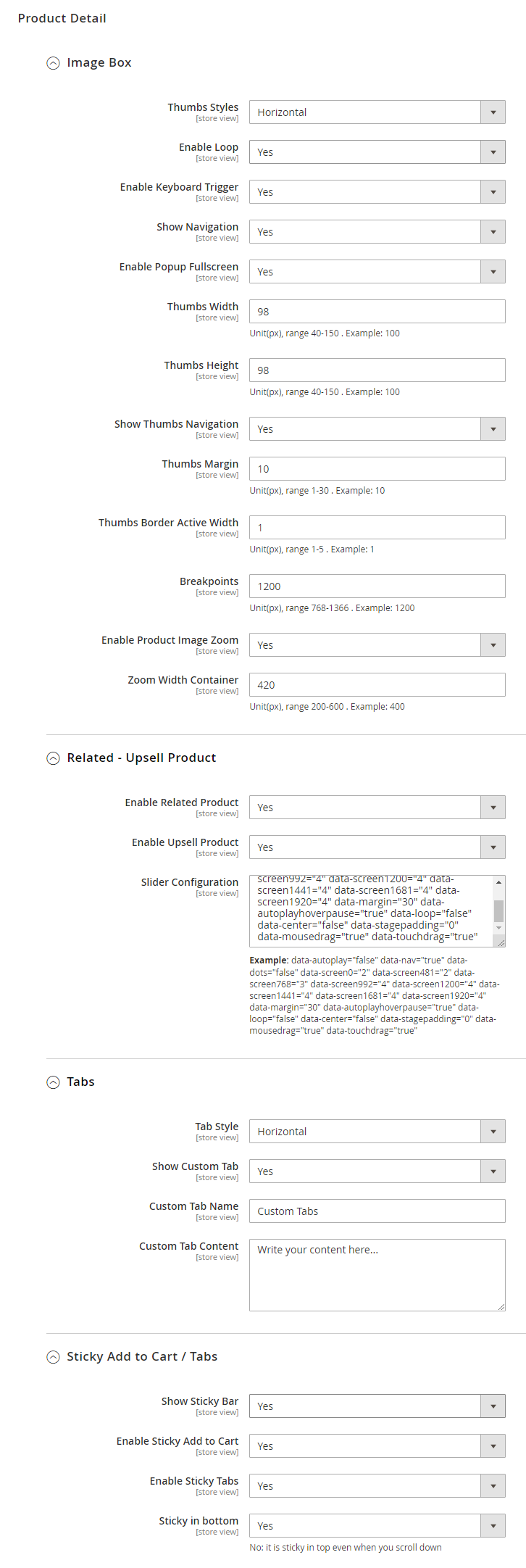Collapse the Tabs section icon

click(x=53, y=1082)
